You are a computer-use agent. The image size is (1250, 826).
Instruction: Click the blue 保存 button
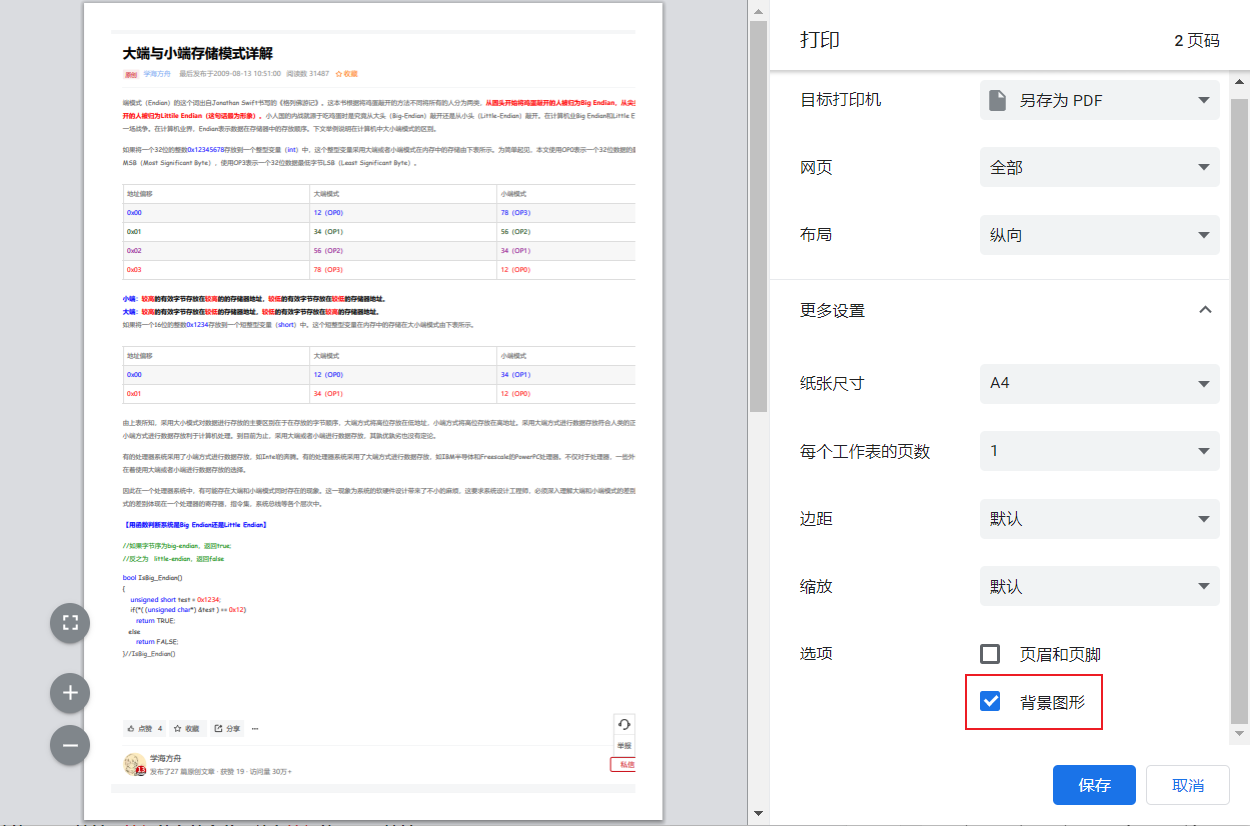coord(1094,785)
